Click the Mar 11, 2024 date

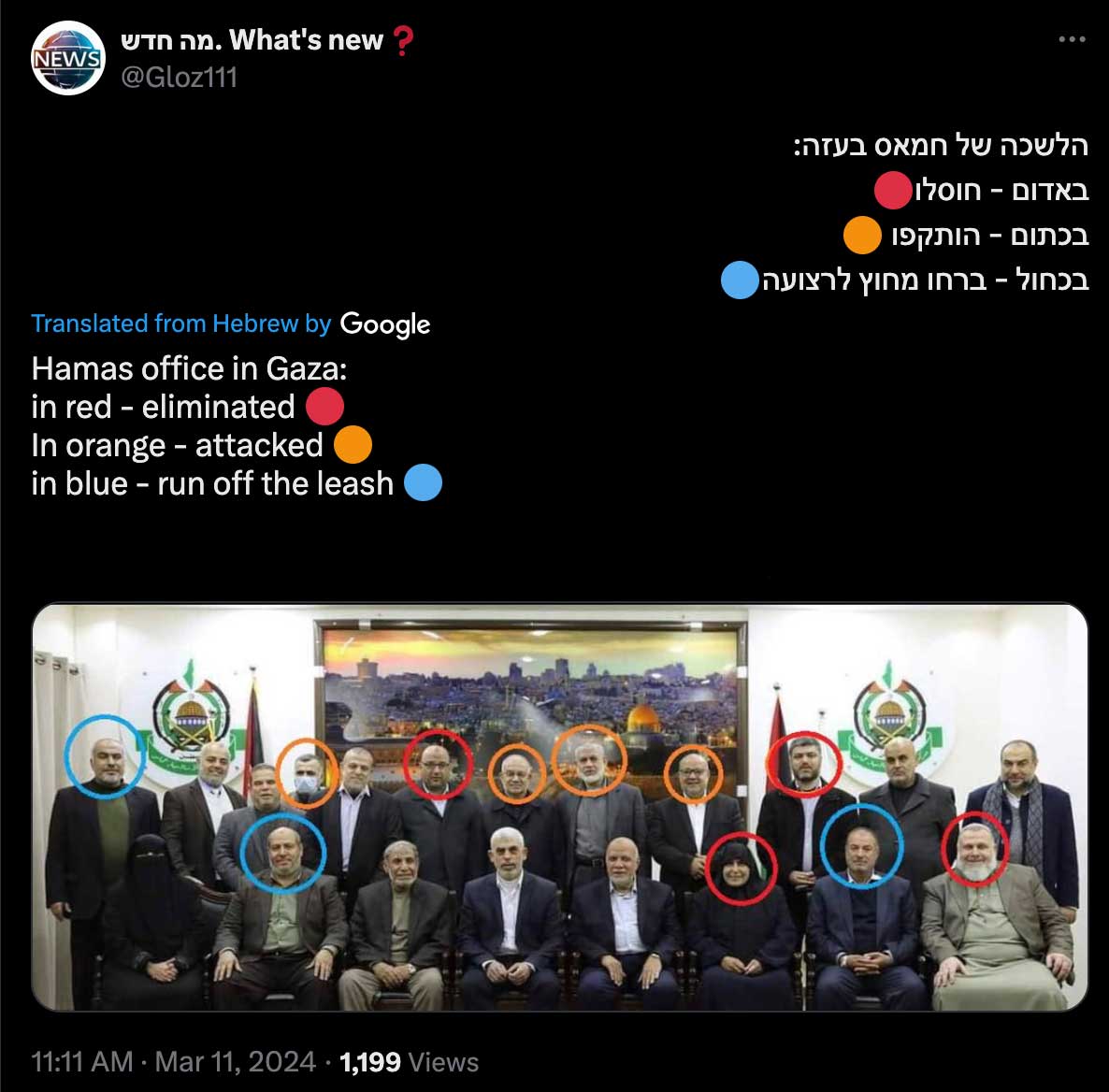coord(236,1061)
